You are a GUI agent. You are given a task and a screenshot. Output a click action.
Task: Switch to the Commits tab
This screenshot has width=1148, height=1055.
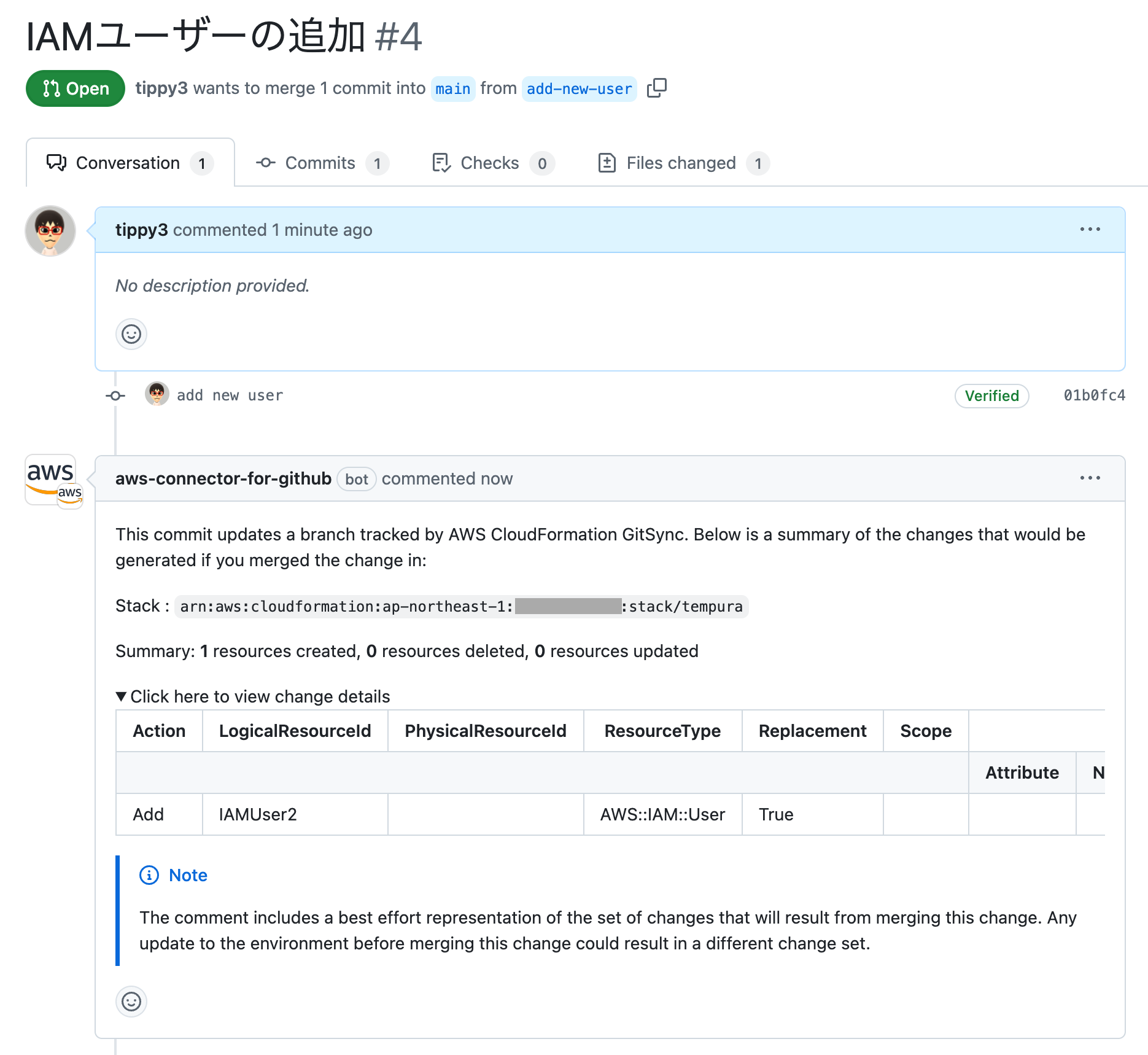[x=322, y=163]
